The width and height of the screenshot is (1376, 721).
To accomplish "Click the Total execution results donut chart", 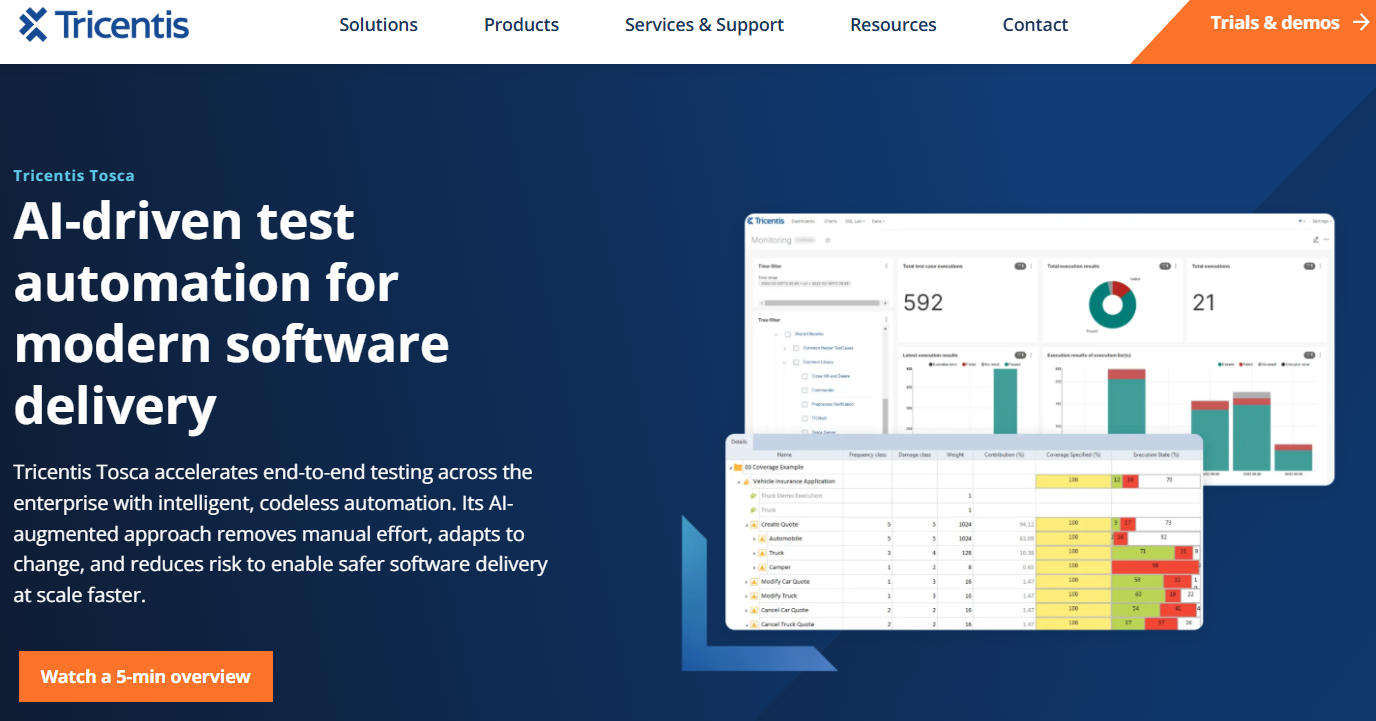I will 1111,305.
